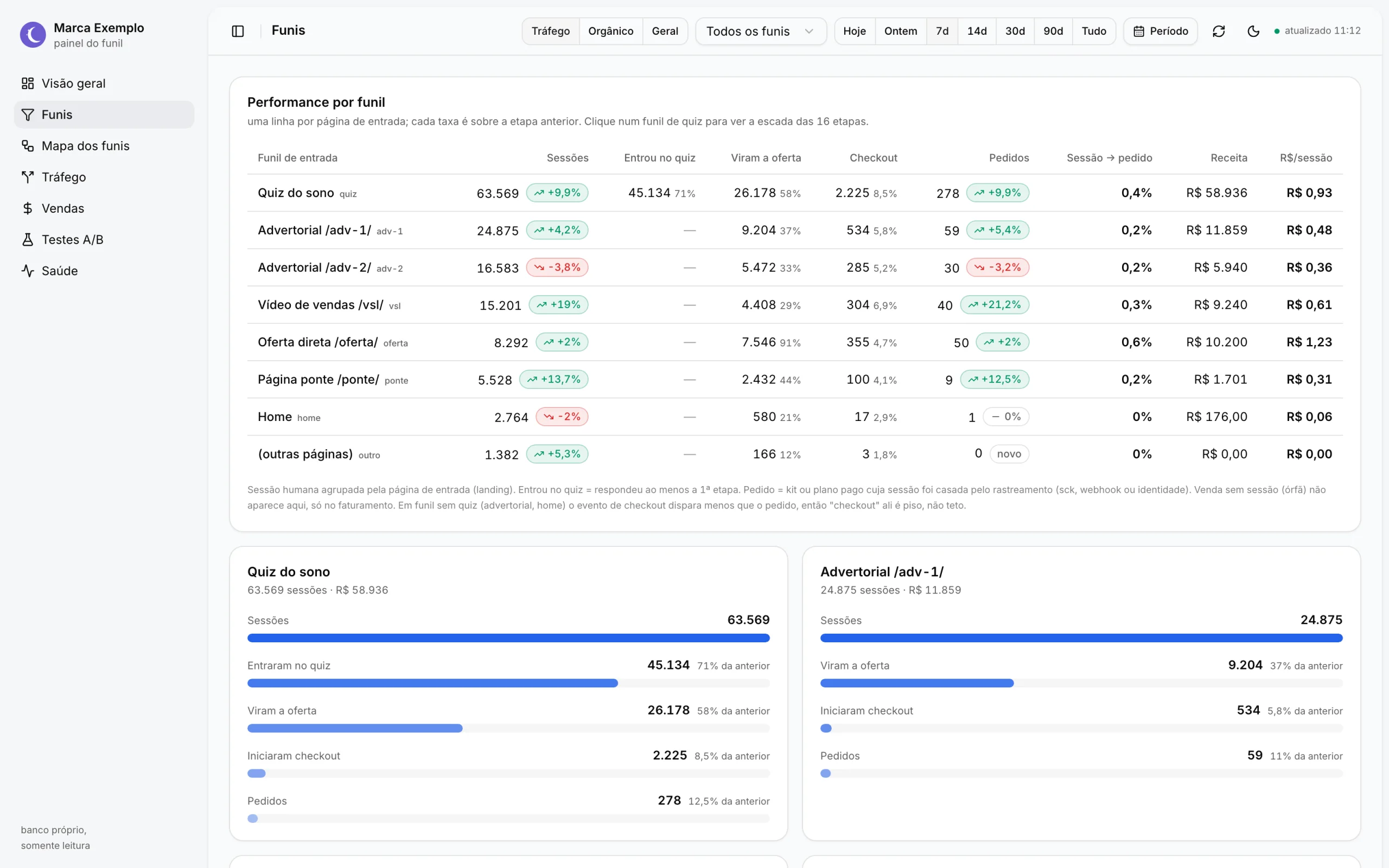
Task: Click the refresh data icon
Action: (1219, 31)
